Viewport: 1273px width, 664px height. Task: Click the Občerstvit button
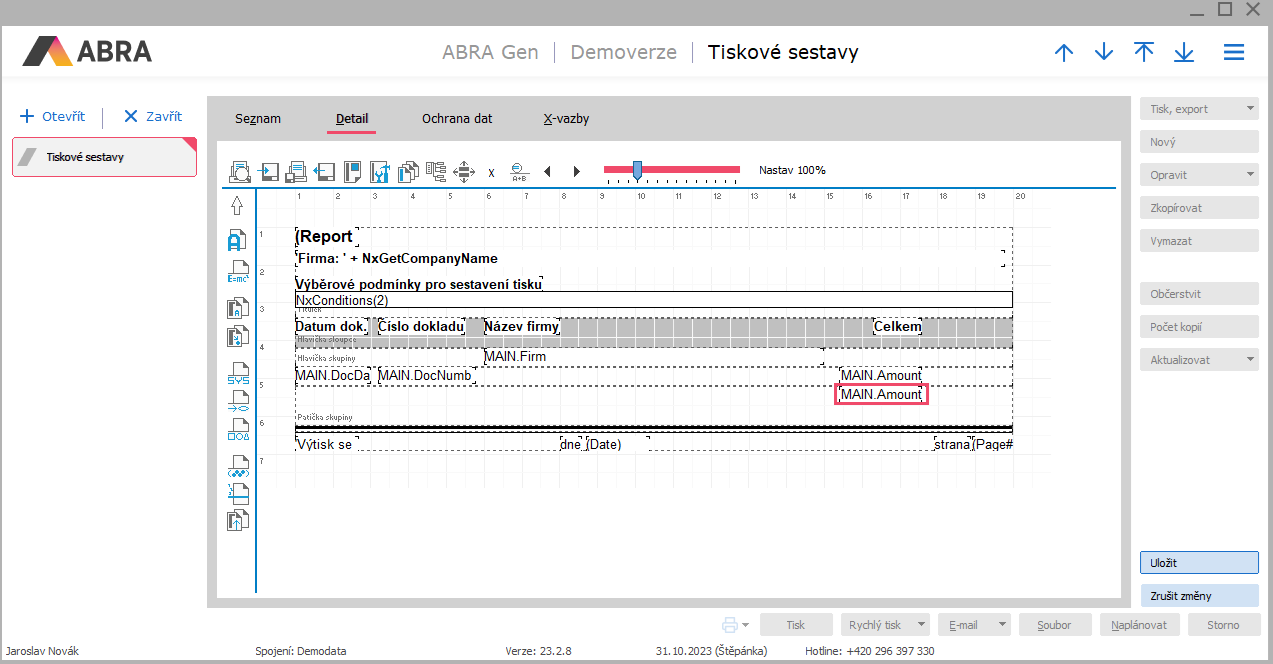click(1199, 294)
